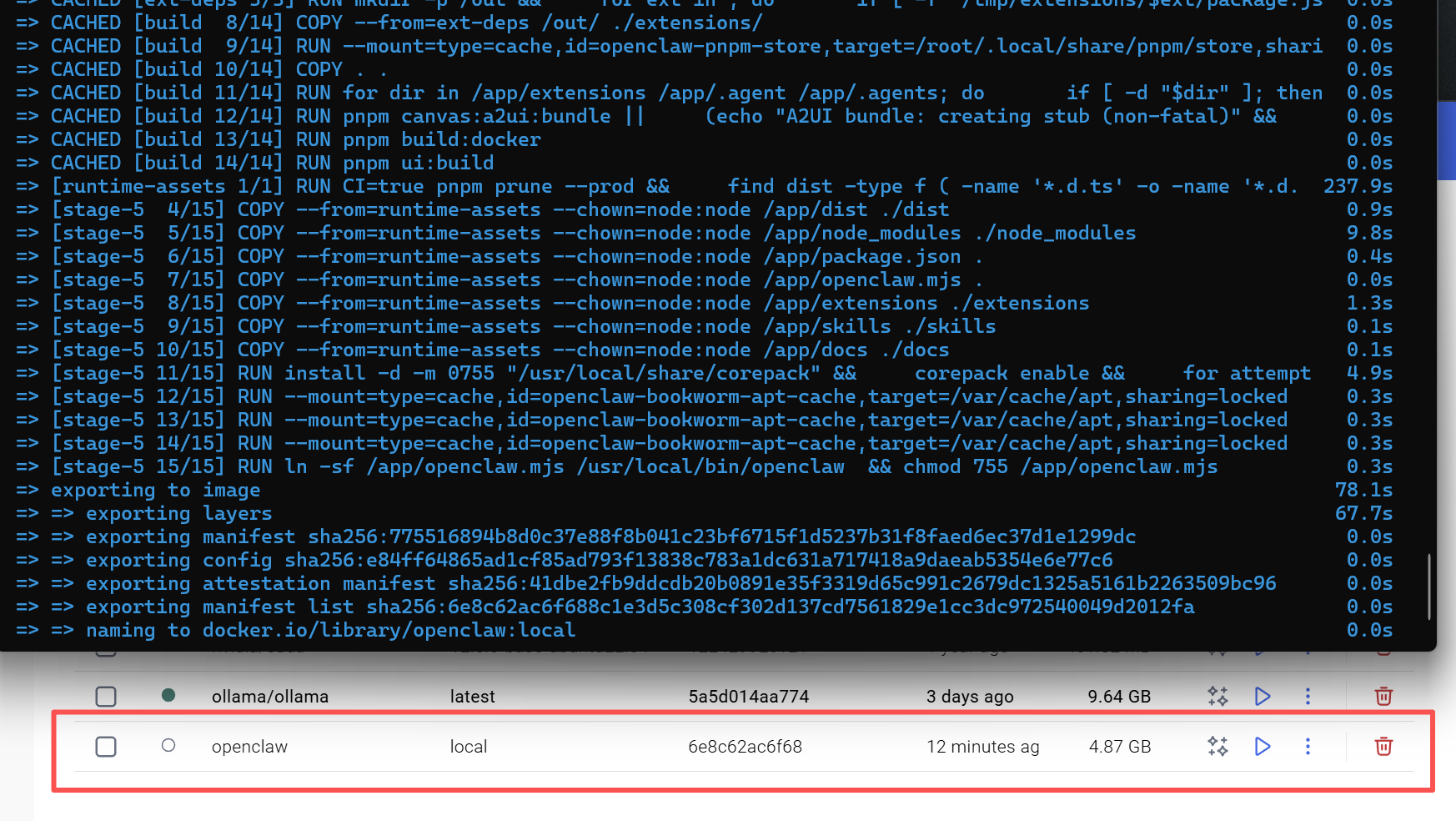Click the terminal's vertical scrollbar thumb
Viewport: 1456px width, 821px height.
click(1429, 587)
